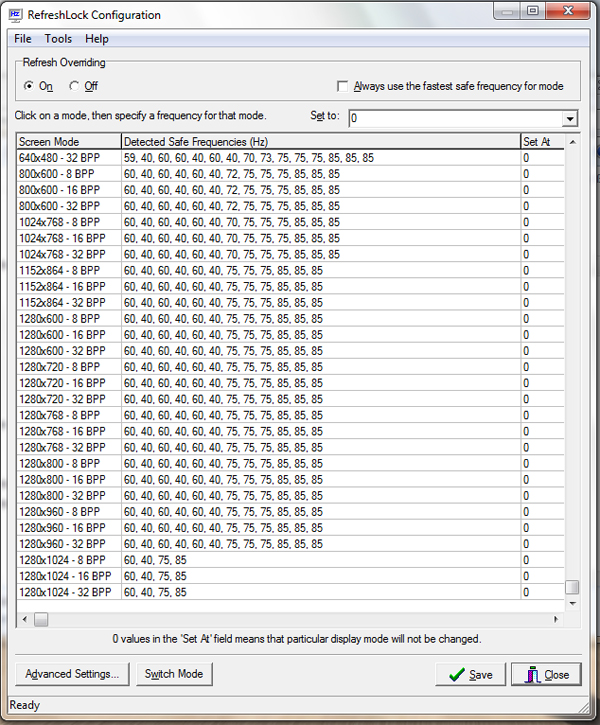This screenshot has width=600, height=725.
Task: Click the vertical scrollbar thumb
Action: 572,587
